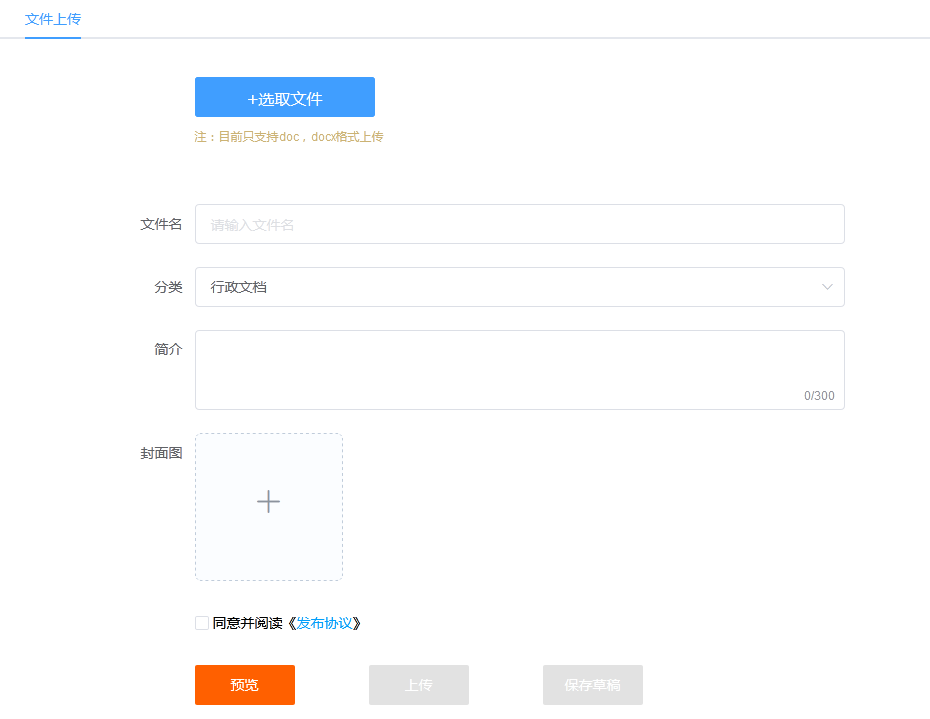The height and width of the screenshot is (719, 930).
Task: Click into the 简介 text area
Action: tap(520, 370)
